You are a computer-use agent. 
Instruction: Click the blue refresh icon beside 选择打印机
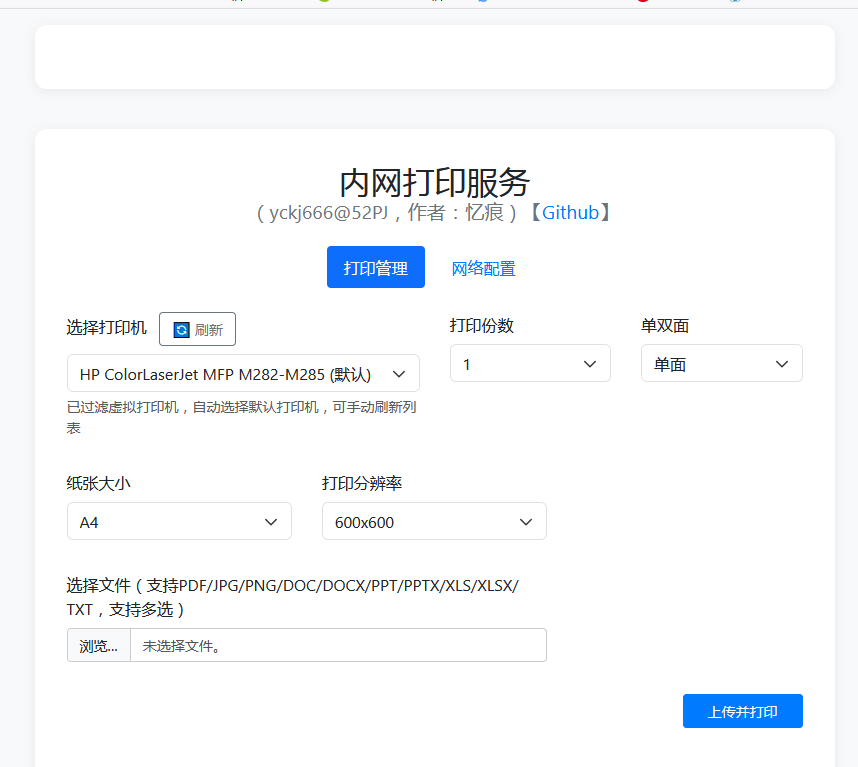point(181,330)
